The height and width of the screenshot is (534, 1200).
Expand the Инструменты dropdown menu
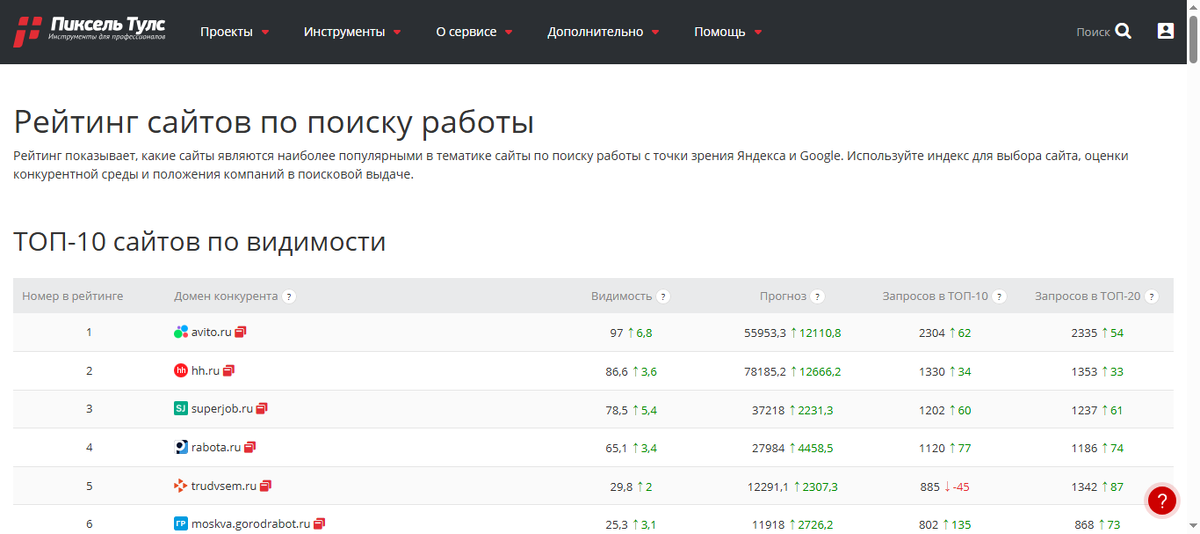[x=353, y=32]
